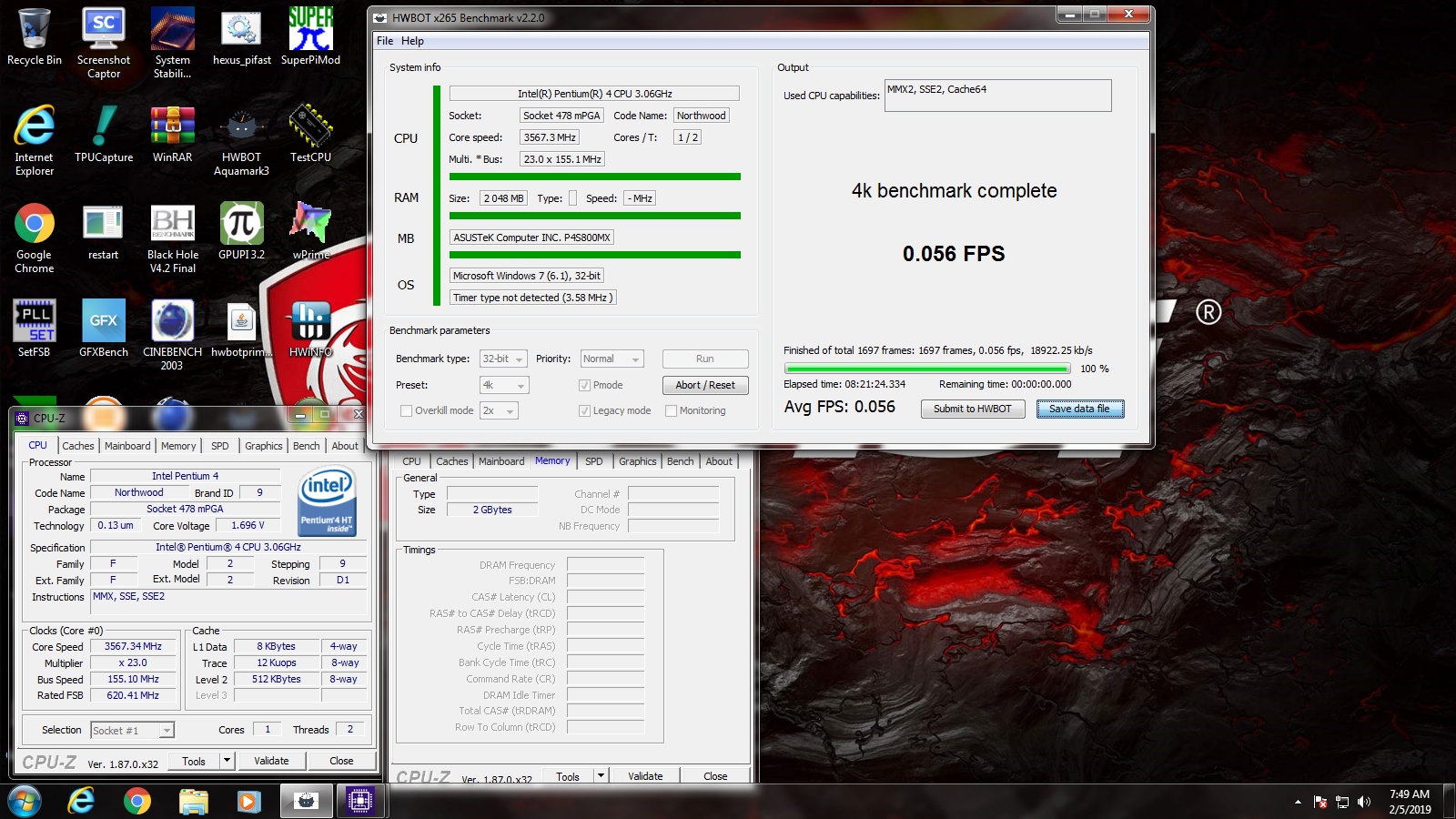Show hidden system tray icons

coord(1298,802)
